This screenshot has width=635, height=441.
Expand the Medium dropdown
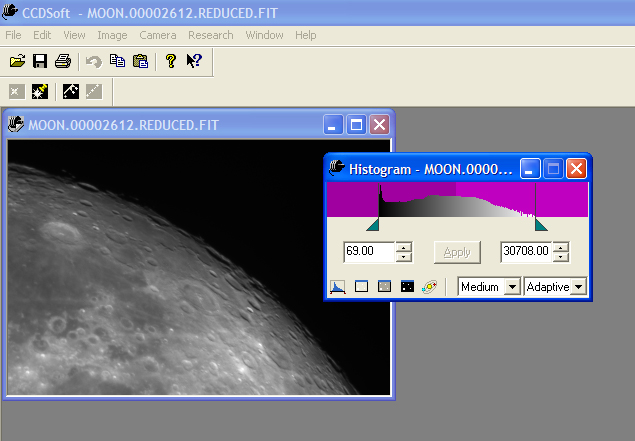[512, 287]
